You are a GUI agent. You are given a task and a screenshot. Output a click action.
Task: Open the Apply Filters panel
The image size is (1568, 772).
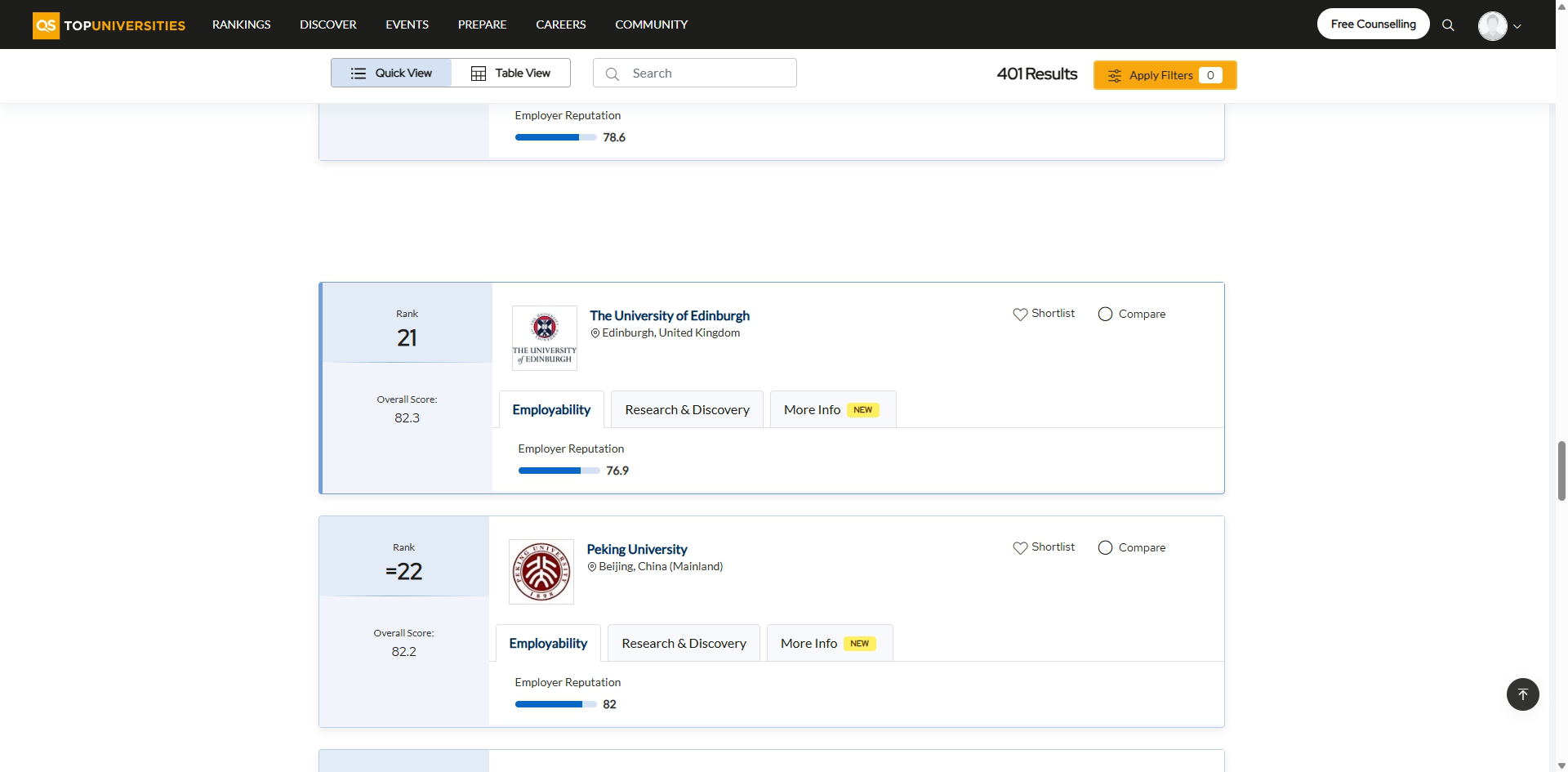[x=1165, y=75]
